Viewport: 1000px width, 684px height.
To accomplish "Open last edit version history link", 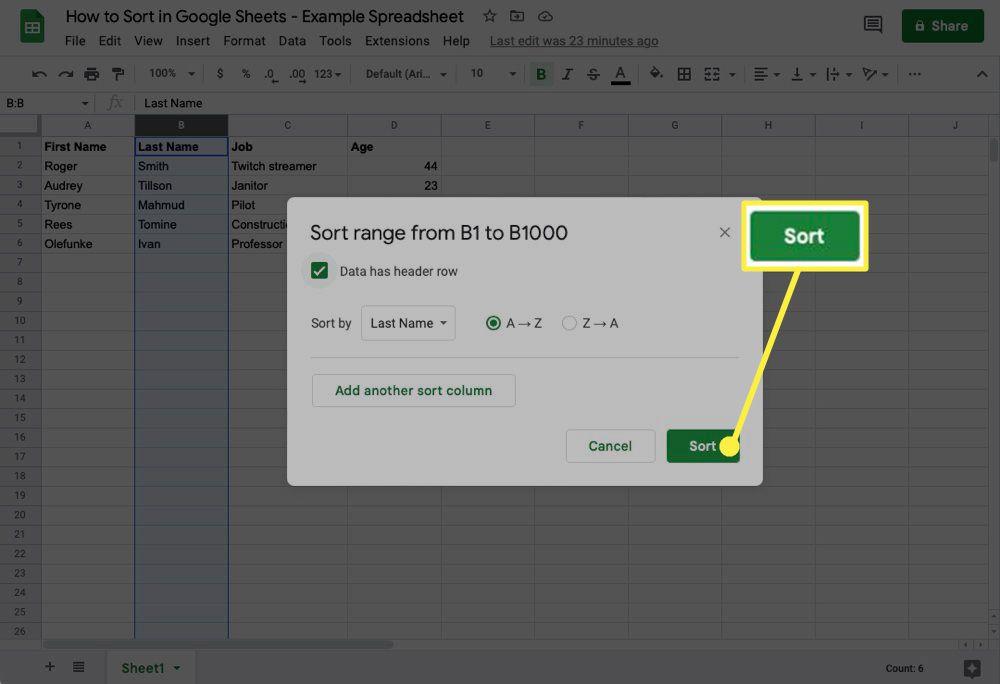I will pyautogui.click(x=574, y=41).
